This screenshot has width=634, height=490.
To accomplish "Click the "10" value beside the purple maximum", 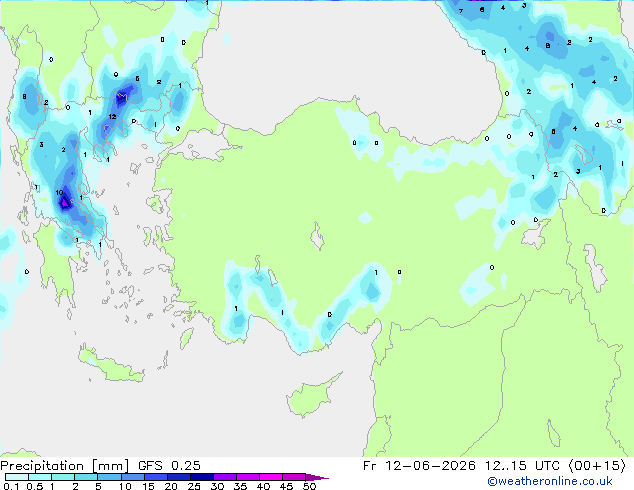I will click(59, 192).
